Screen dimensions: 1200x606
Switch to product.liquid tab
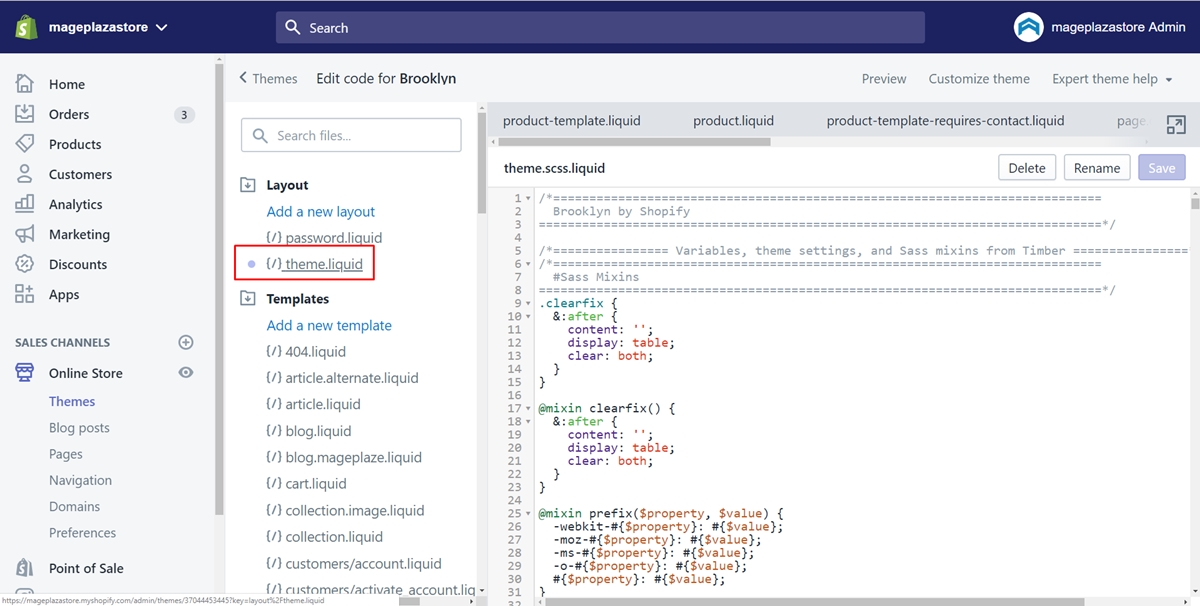pos(734,120)
